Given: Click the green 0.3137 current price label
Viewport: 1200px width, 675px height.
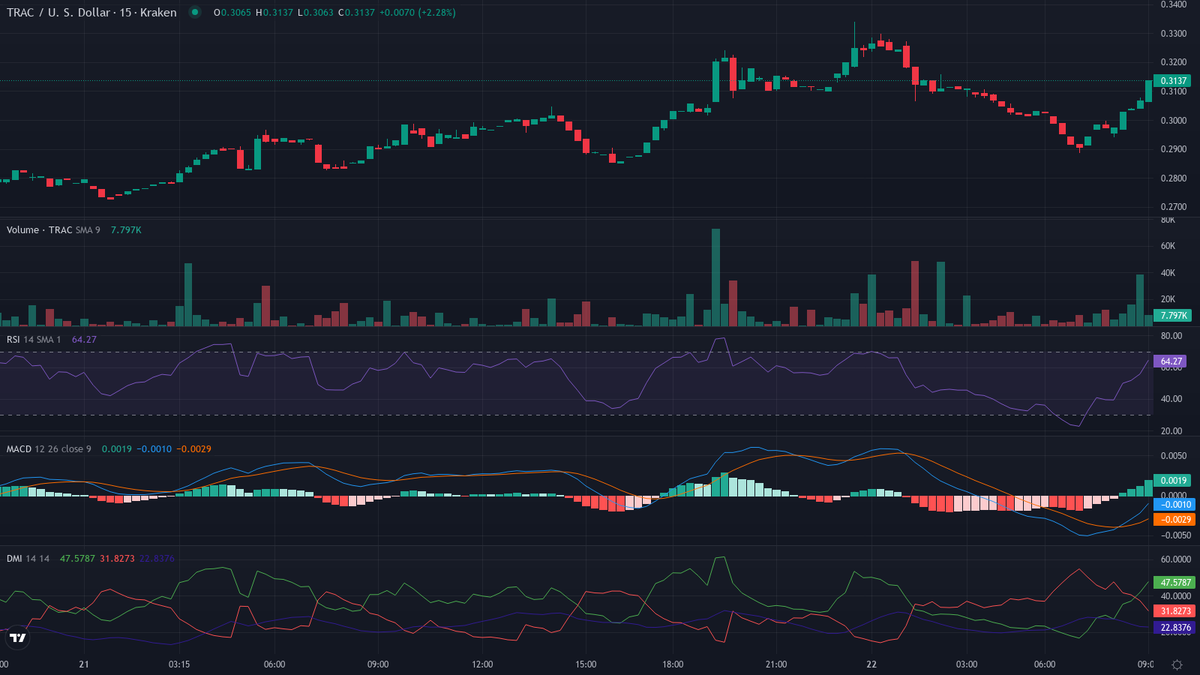Looking at the screenshot, I should pyautogui.click(x=1173, y=80).
